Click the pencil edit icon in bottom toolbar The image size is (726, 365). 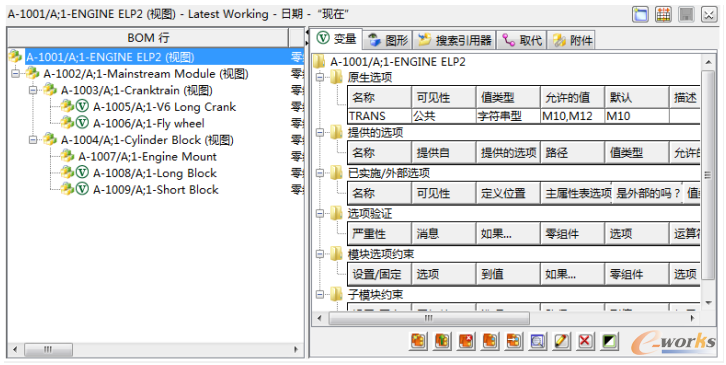561,341
